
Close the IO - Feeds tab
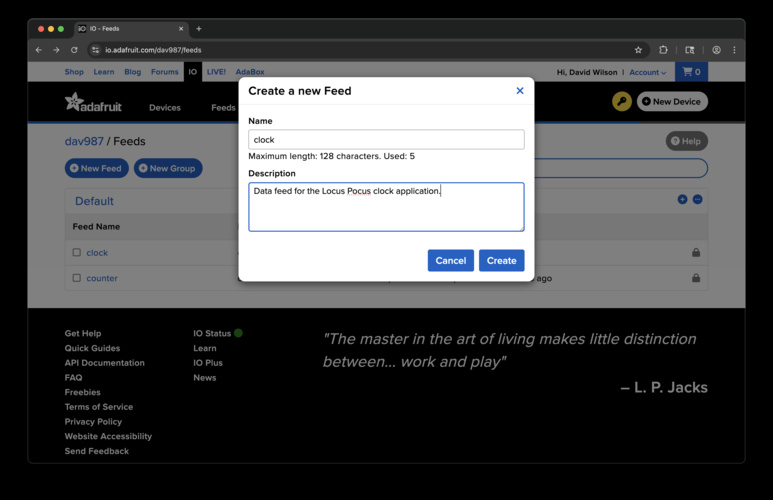tap(181, 29)
